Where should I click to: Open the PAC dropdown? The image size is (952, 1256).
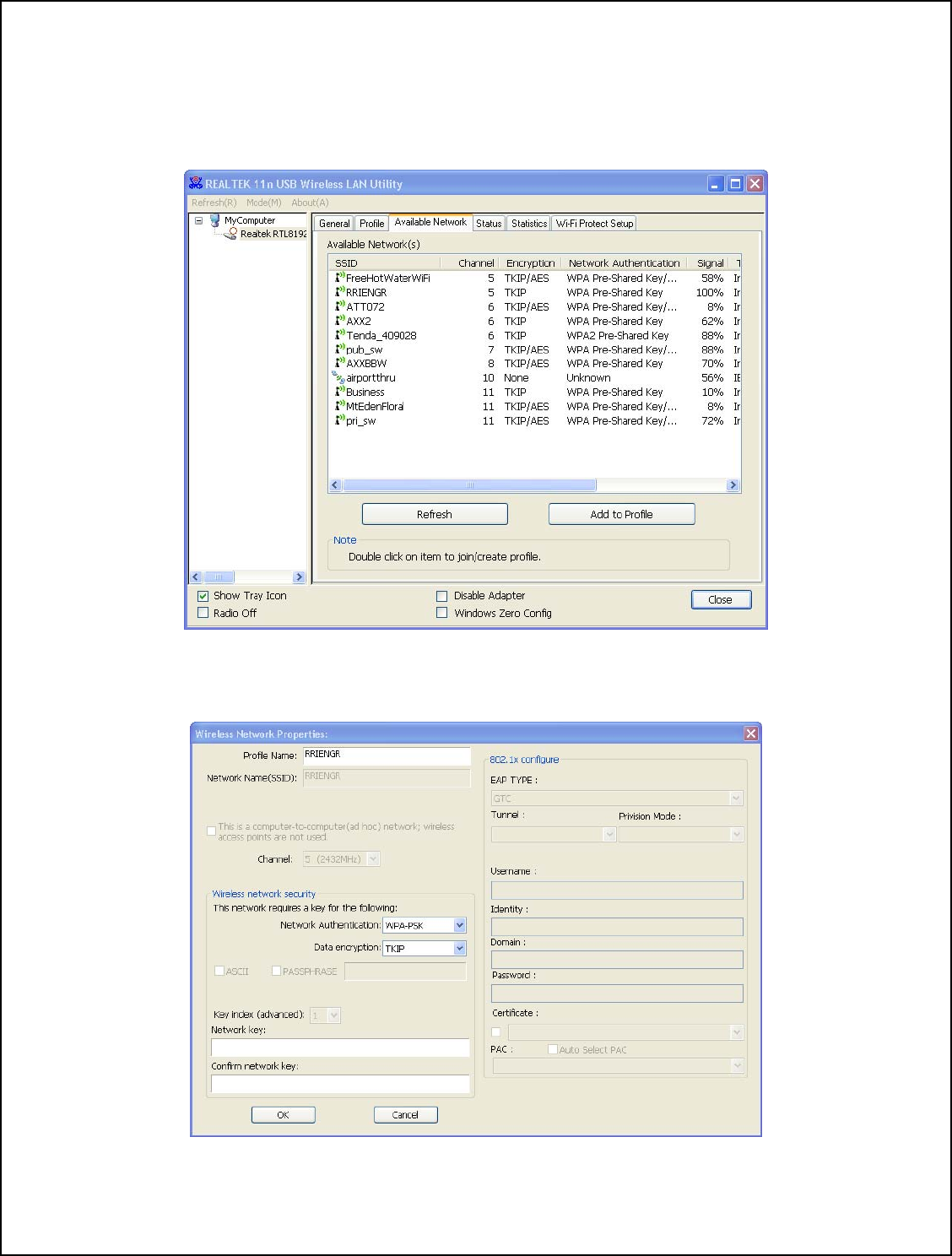[x=737, y=1066]
